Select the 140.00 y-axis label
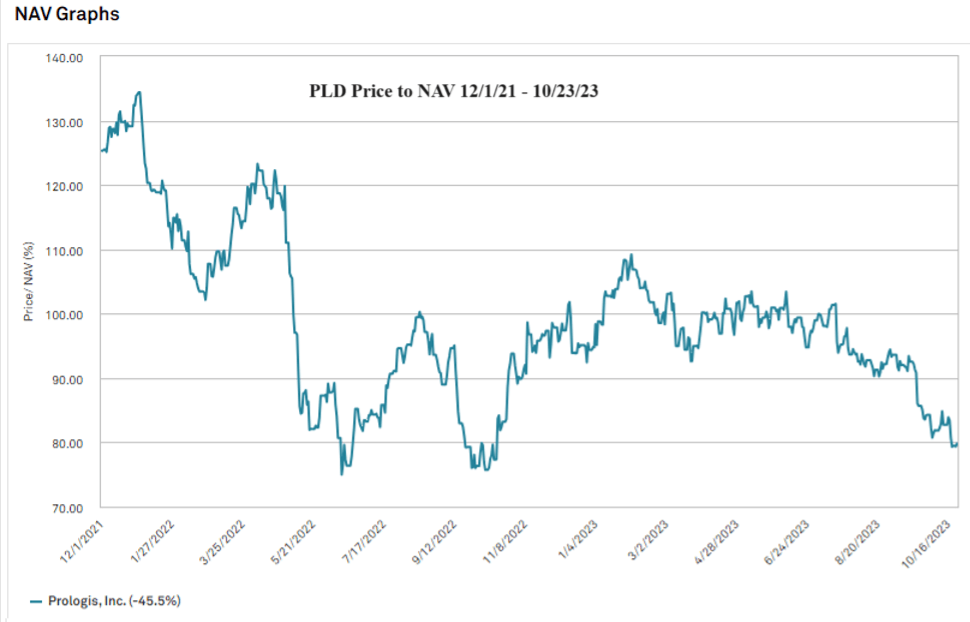This screenshot has width=970, height=622. [x=65, y=58]
